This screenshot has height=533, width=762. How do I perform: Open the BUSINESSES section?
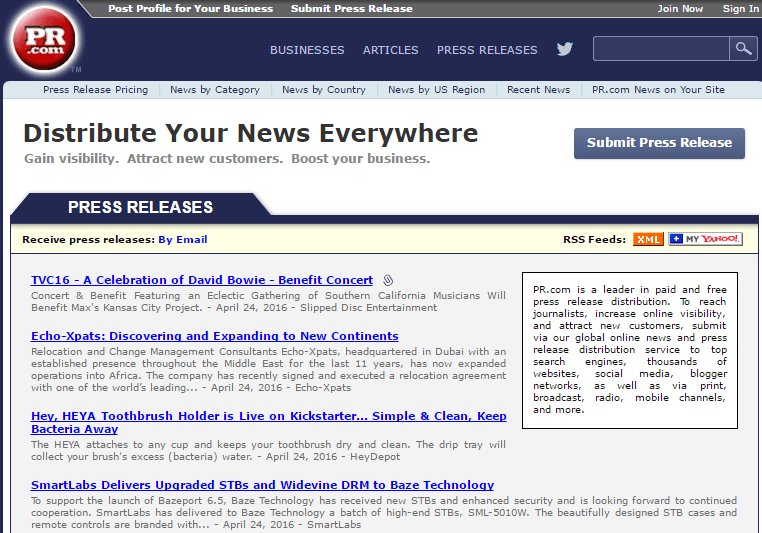click(x=307, y=50)
